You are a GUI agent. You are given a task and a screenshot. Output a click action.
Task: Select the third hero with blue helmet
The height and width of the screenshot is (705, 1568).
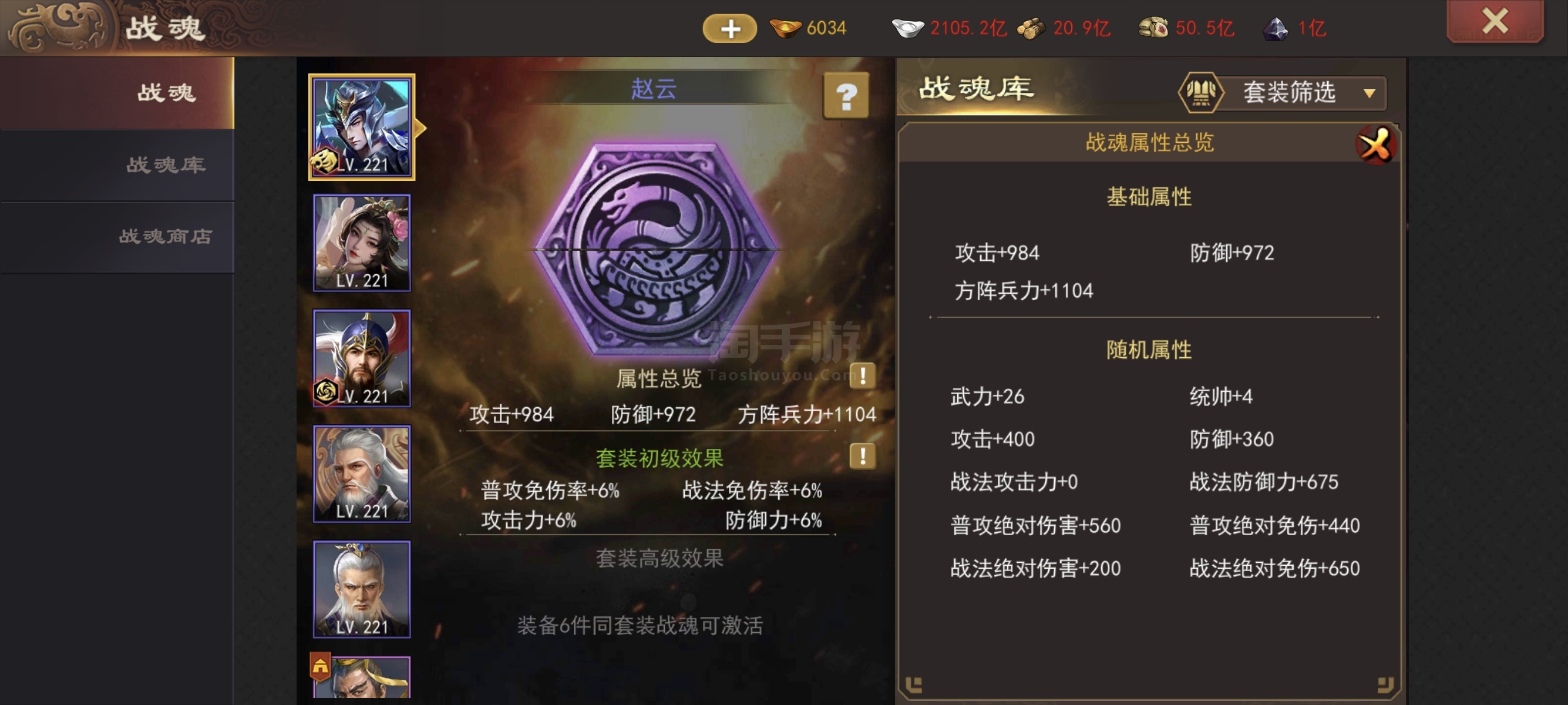[x=362, y=358]
